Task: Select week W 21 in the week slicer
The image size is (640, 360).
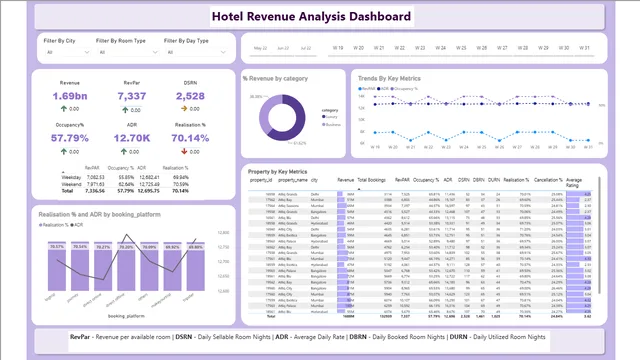Action: pos(379,48)
